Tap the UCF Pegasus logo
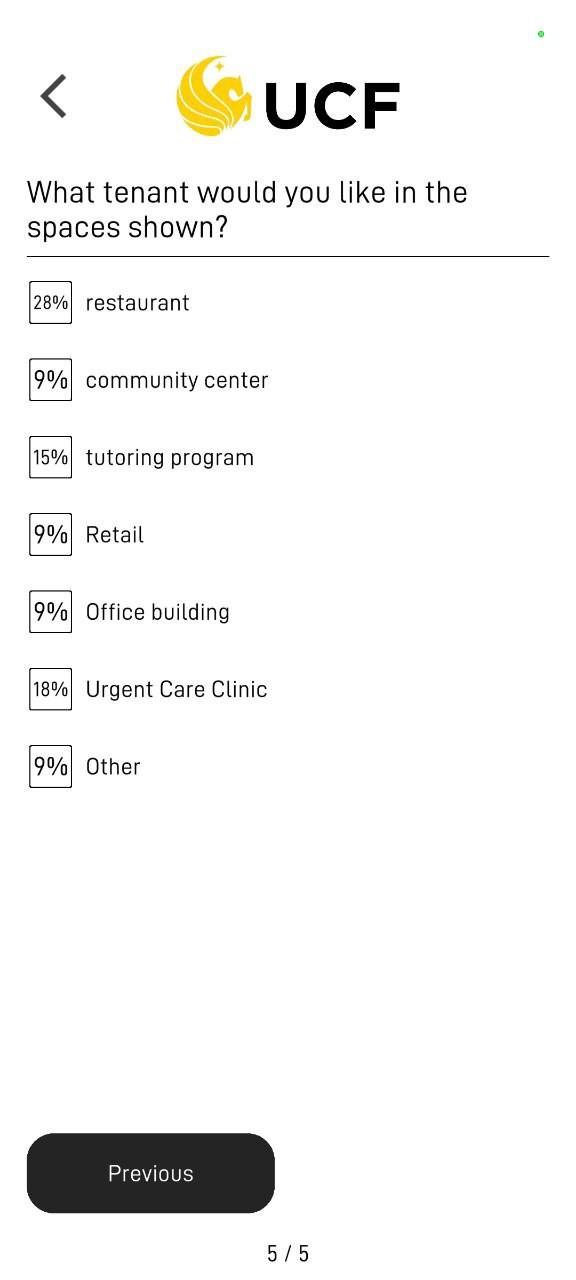Viewport: 576px width, 1280px height. point(215,96)
